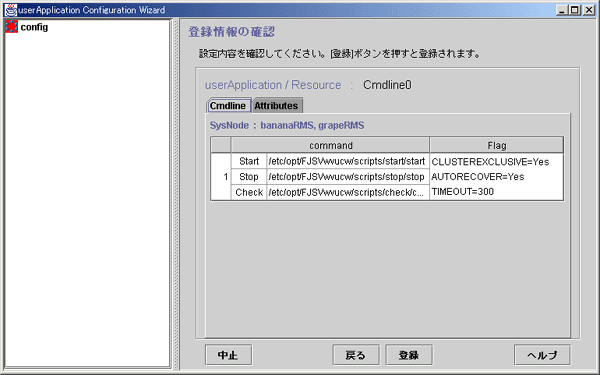
Task: Click the TIMEOUT=300 flag text
Action: point(463,192)
